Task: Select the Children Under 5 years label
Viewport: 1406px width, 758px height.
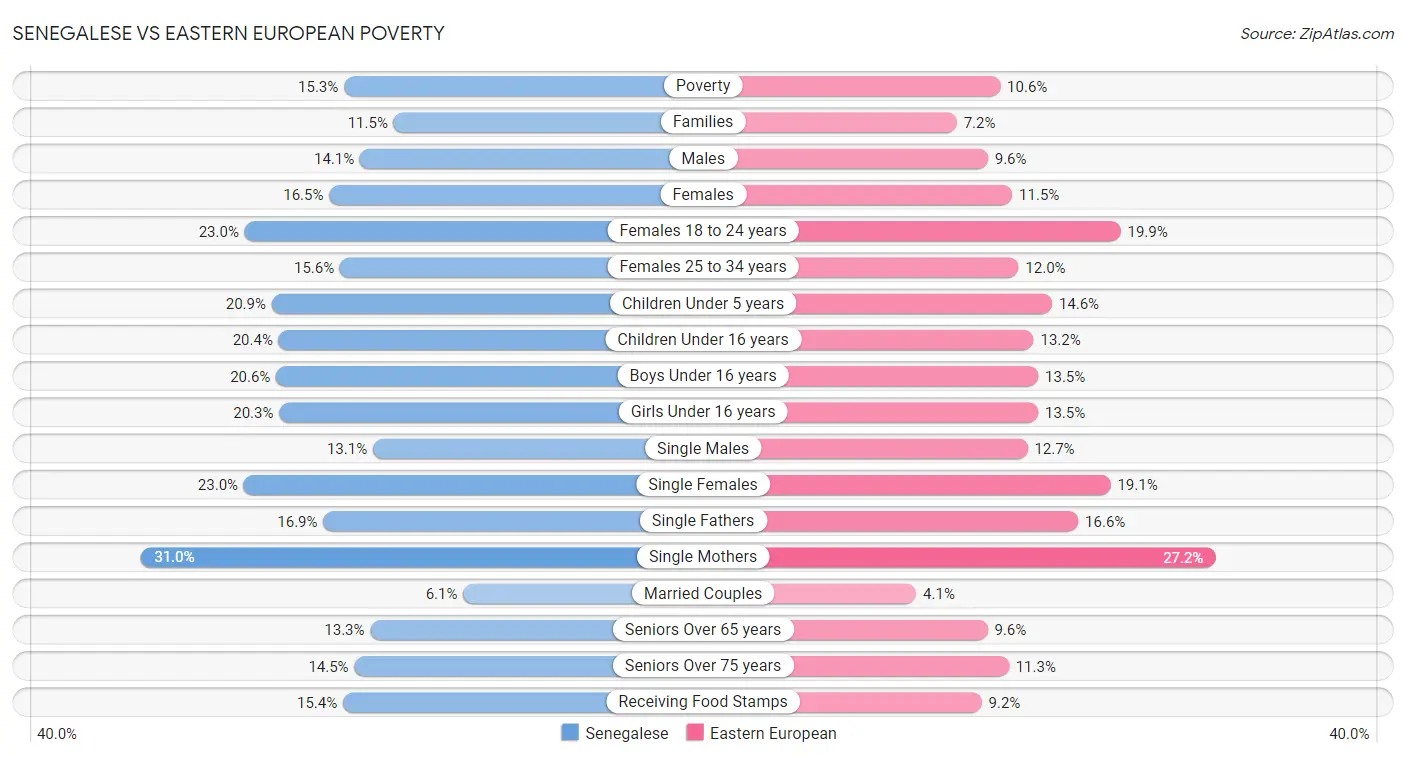Action: click(703, 303)
